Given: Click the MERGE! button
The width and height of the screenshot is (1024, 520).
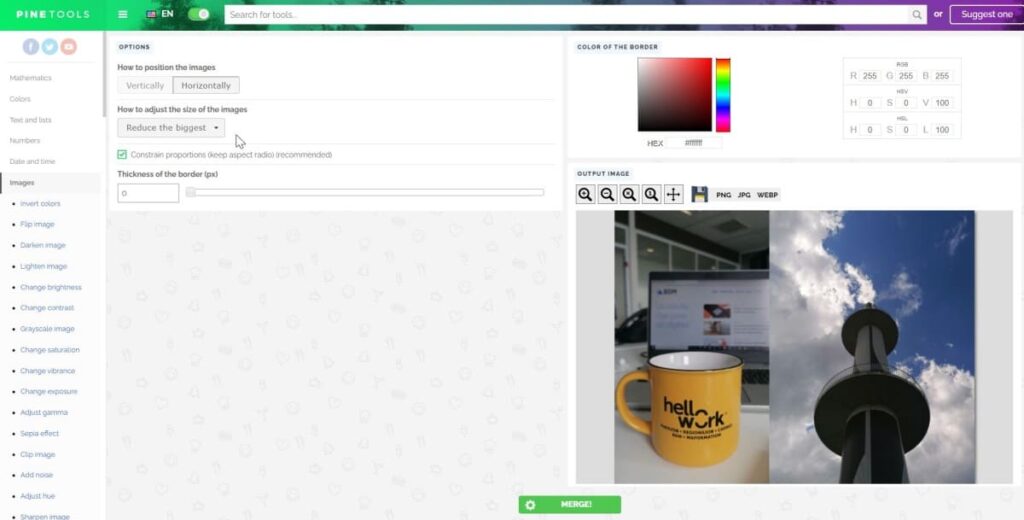Looking at the screenshot, I should point(569,504).
